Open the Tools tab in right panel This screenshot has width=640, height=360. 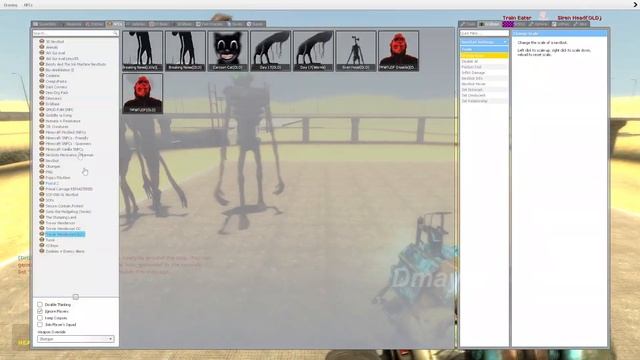pos(468,24)
